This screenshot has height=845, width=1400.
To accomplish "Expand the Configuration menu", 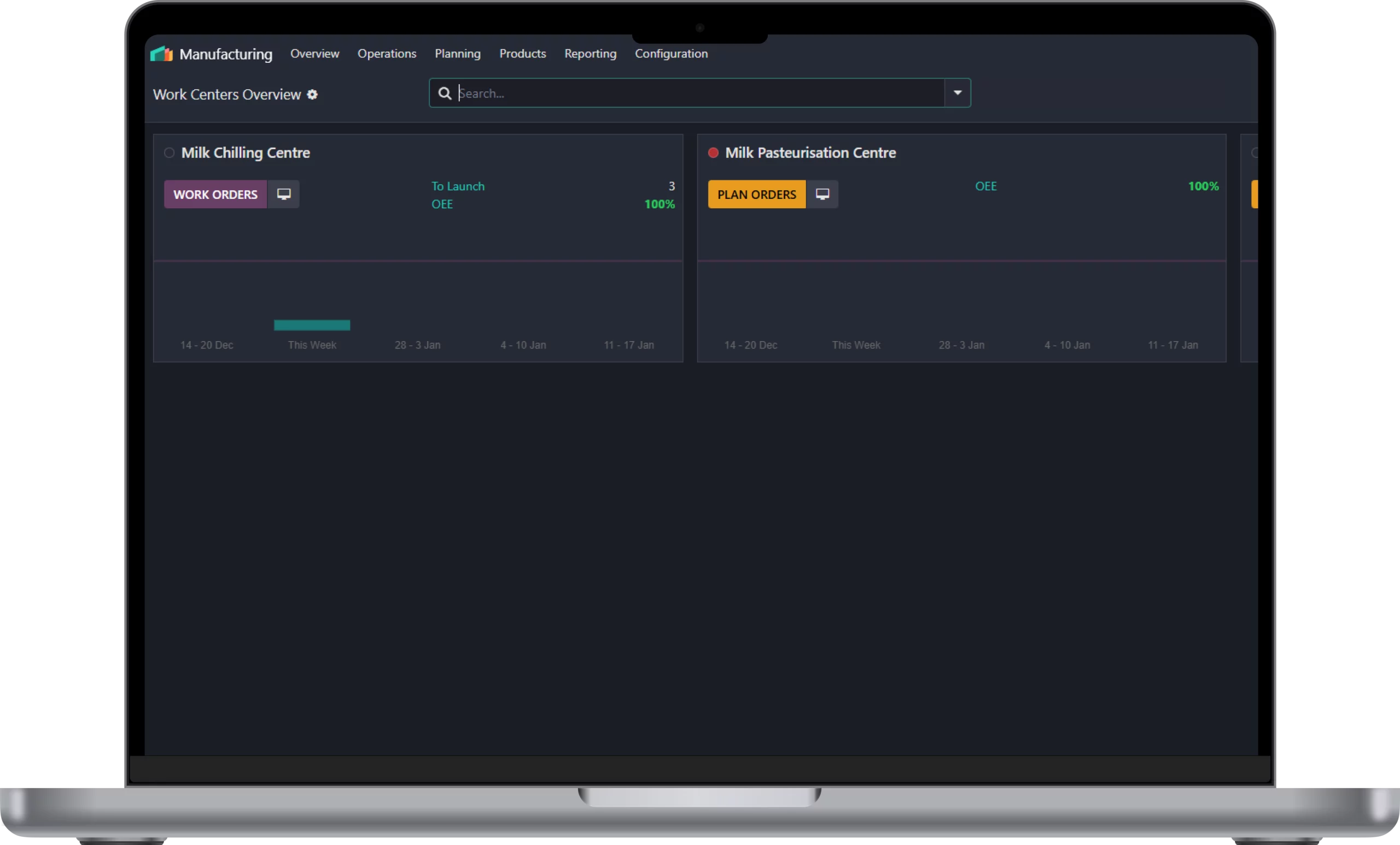I will (x=671, y=54).
